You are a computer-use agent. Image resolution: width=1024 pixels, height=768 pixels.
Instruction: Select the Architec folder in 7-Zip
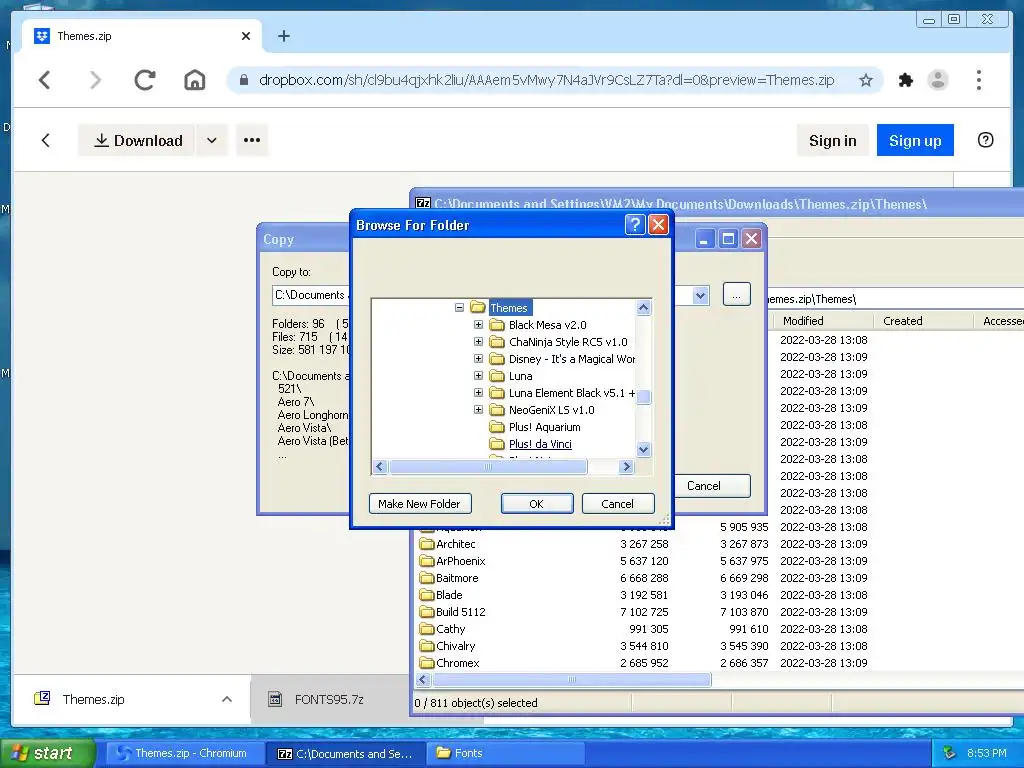(x=456, y=544)
